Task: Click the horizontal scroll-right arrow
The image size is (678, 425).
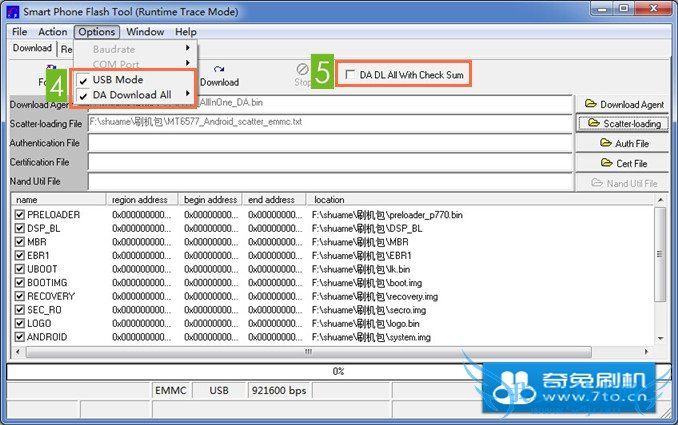Action: pos(646,352)
